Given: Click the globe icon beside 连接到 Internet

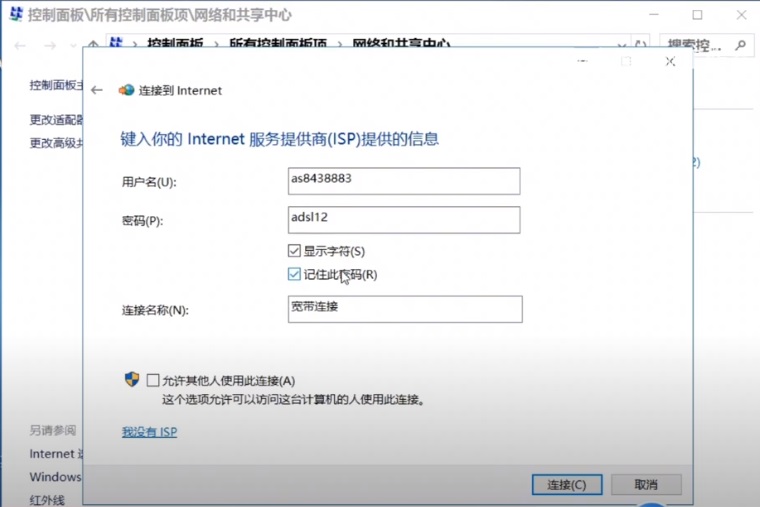Looking at the screenshot, I should coord(127,90).
